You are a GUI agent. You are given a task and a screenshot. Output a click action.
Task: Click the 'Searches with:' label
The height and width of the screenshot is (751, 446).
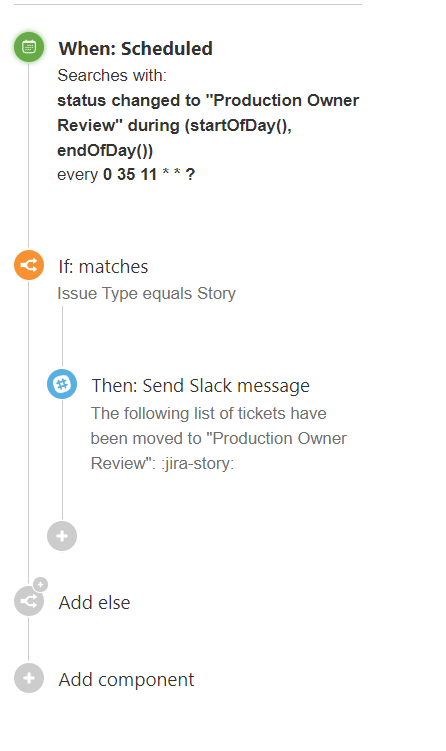(112, 75)
